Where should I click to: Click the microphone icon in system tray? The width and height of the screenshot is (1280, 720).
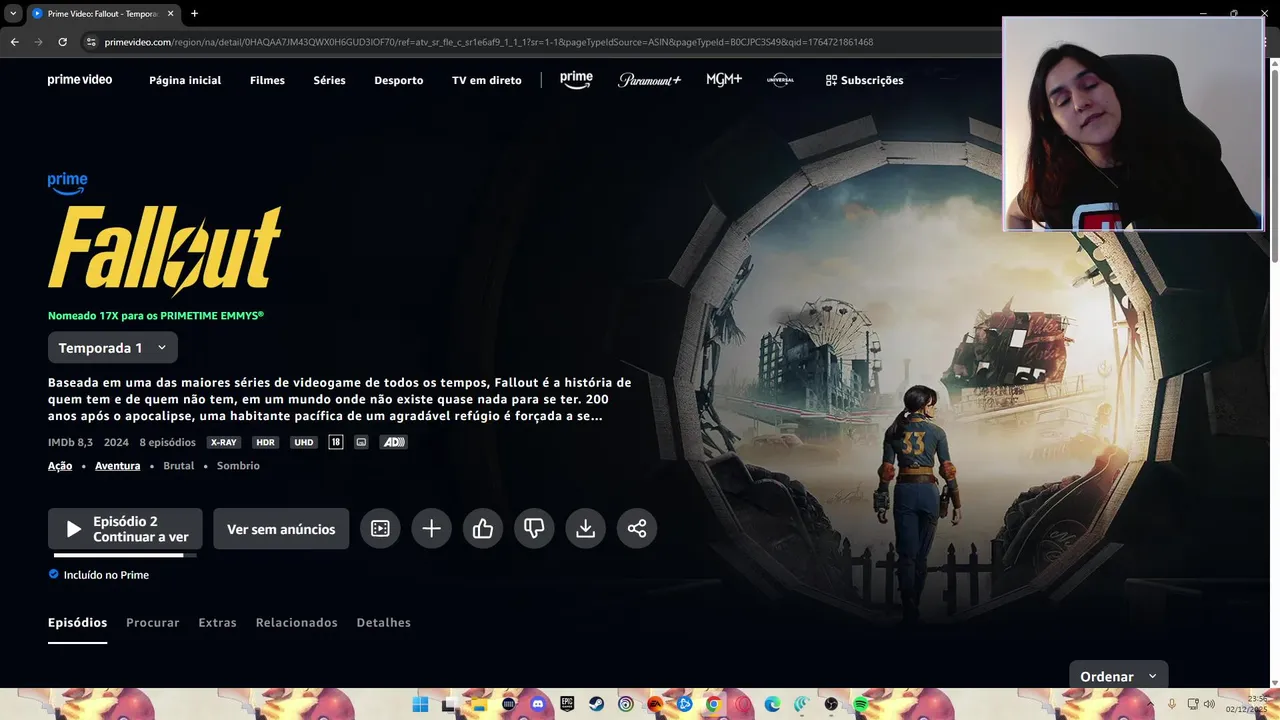[1172, 705]
